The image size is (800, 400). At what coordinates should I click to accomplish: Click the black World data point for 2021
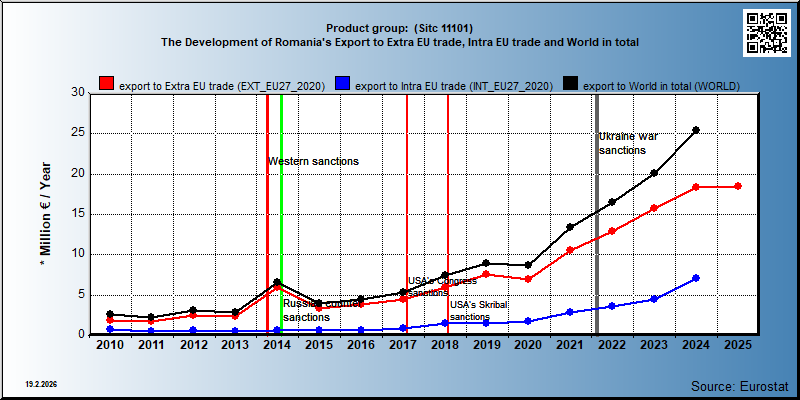click(570, 227)
